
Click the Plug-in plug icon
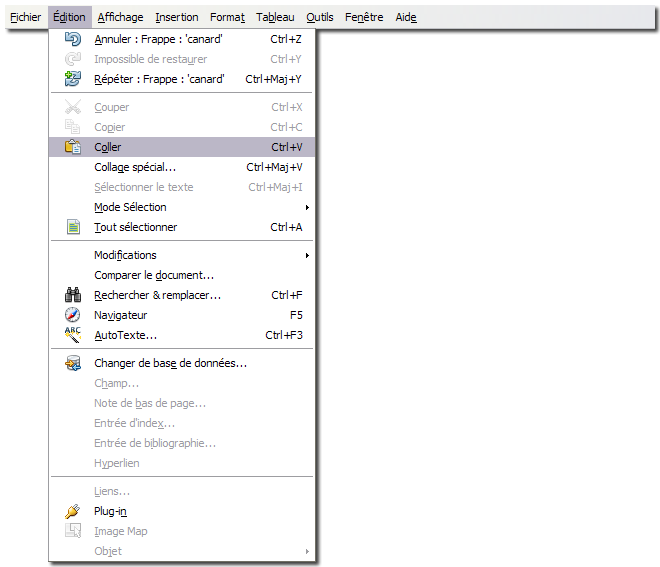[73, 511]
